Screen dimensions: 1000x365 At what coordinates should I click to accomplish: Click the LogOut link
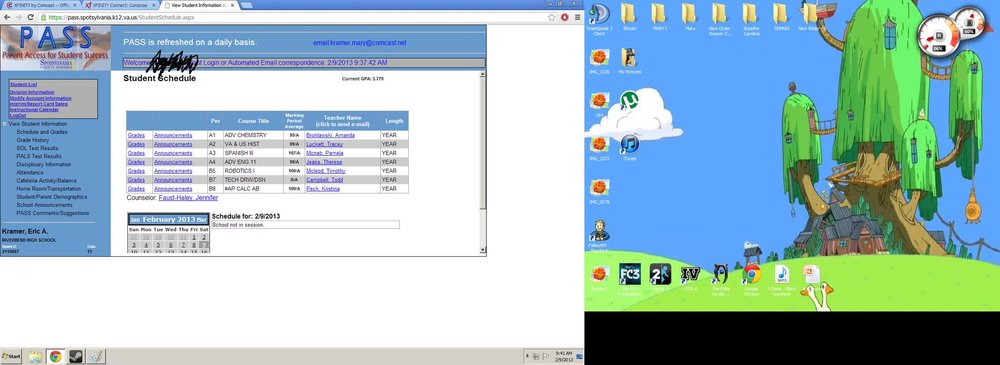coord(18,115)
